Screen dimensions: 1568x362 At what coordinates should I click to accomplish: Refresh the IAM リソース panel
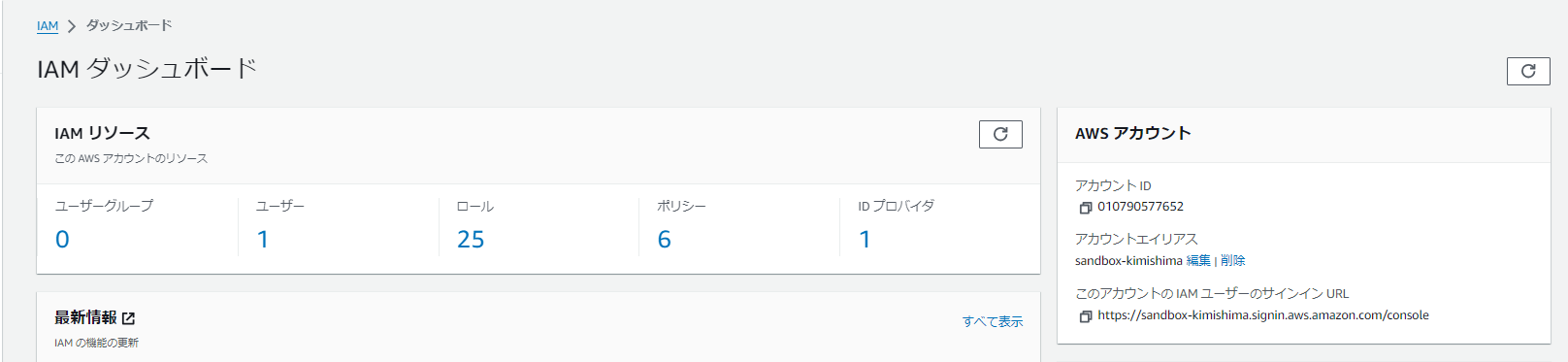pos(1000,134)
